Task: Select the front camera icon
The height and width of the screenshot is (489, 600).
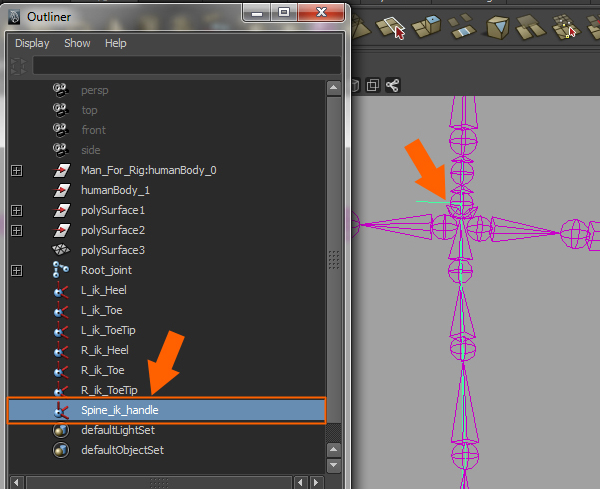Action: (x=60, y=130)
